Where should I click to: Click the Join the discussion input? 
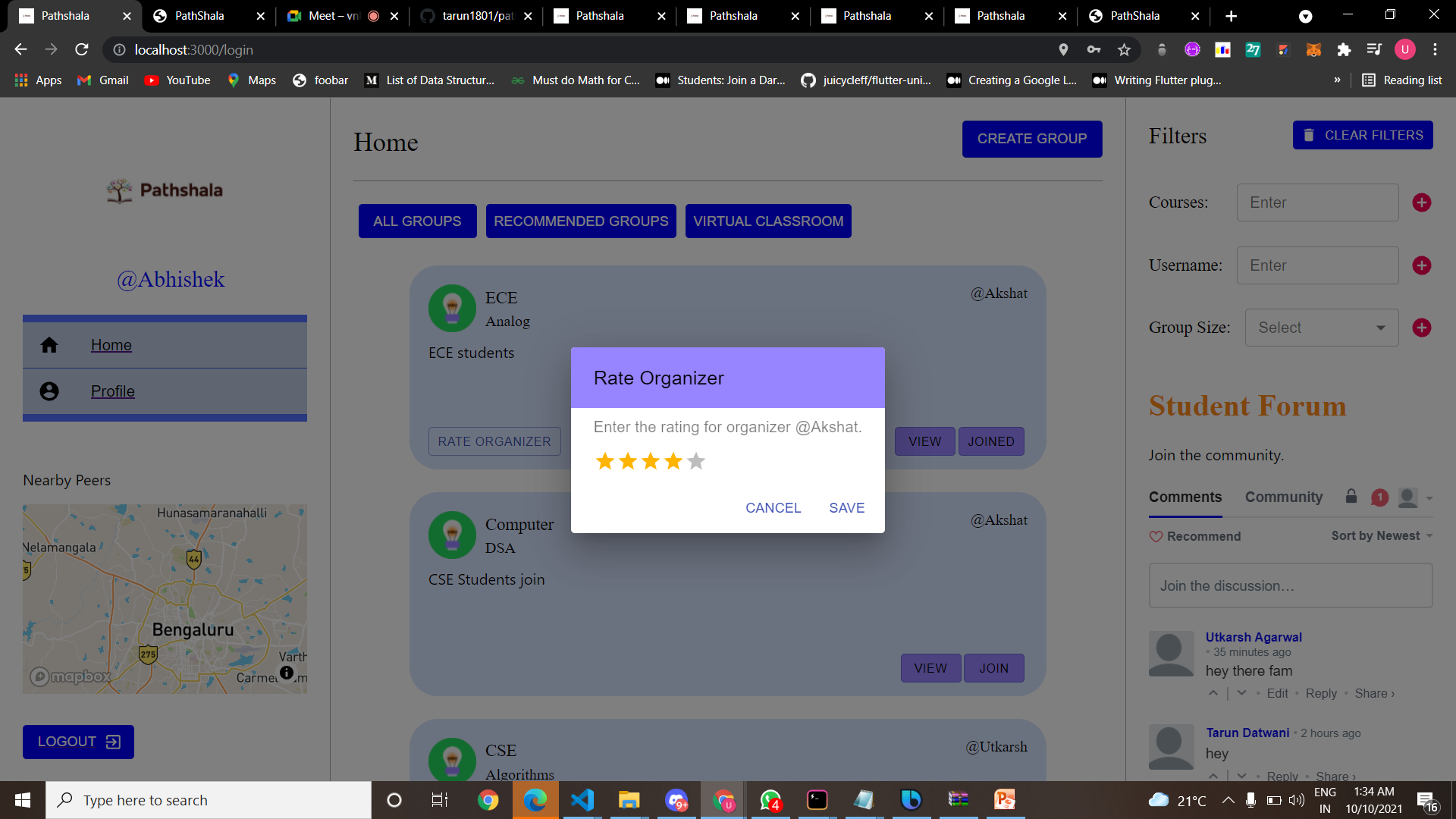click(x=1290, y=585)
